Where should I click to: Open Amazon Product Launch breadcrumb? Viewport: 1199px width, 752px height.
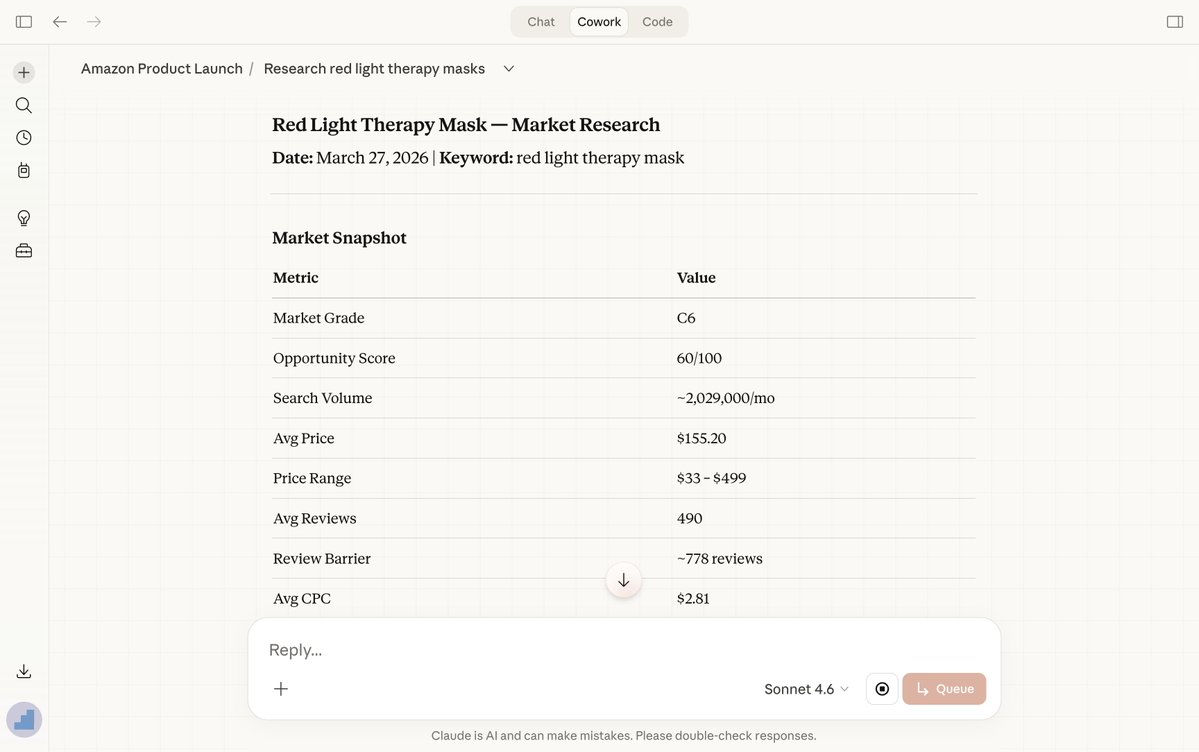161,69
